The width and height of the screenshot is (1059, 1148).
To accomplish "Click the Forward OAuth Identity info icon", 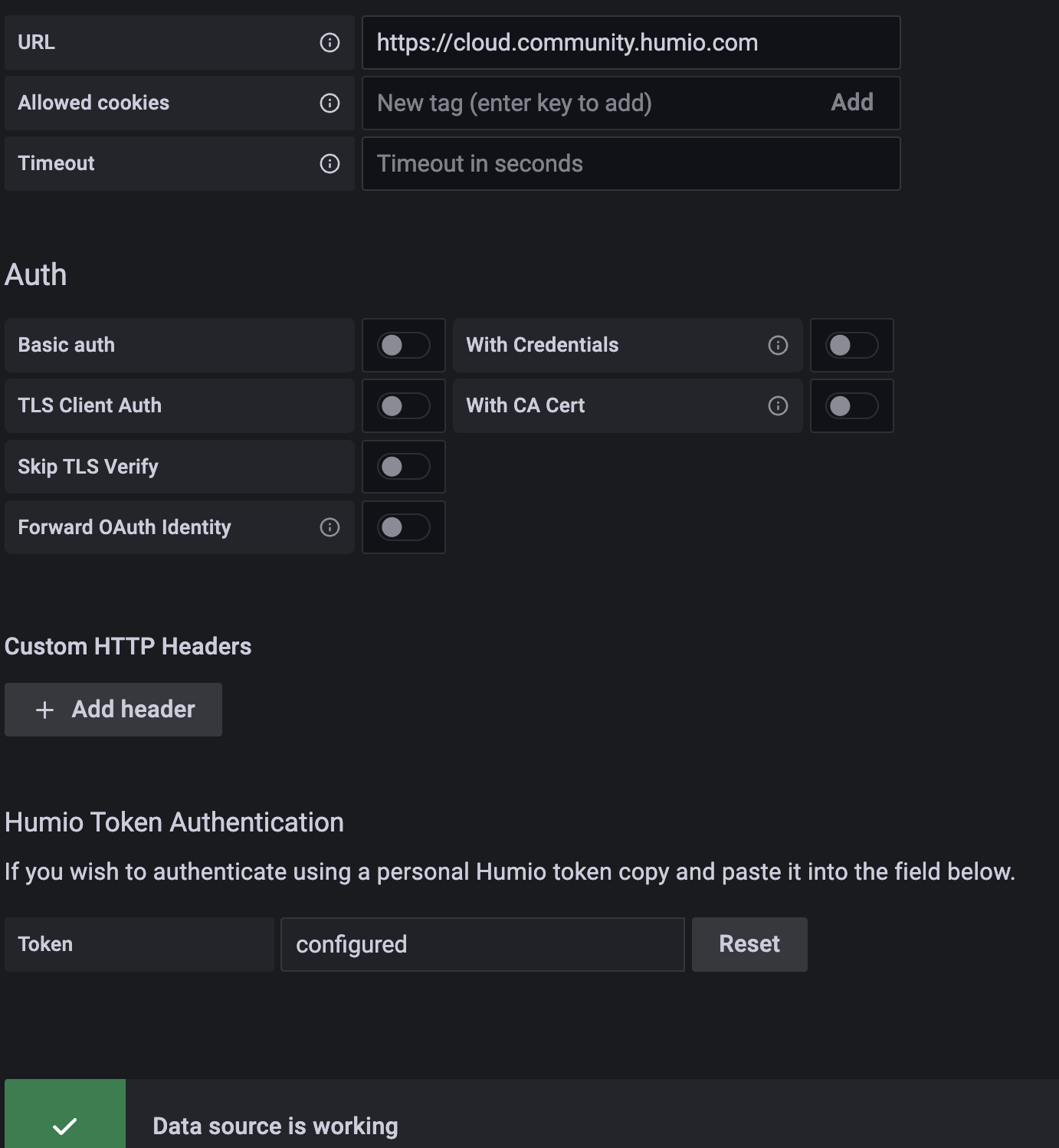I will pyautogui.click(x=330, y=527).
